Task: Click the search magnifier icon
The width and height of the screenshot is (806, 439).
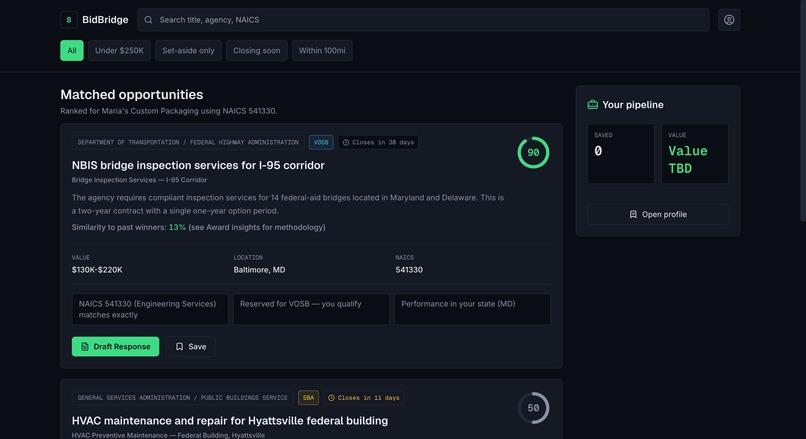Action: point(148,20)
